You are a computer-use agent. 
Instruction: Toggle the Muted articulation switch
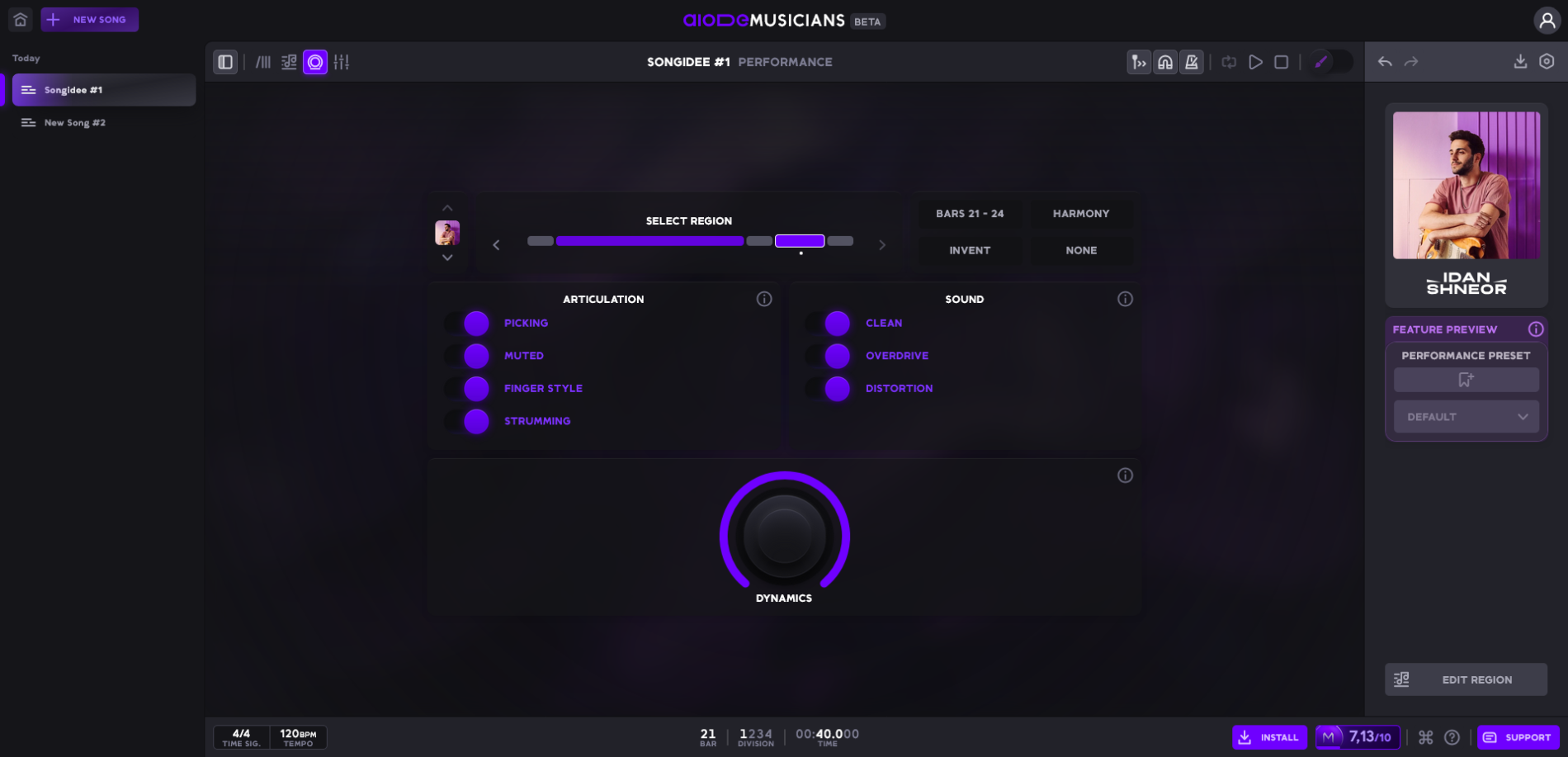(467, 356)
